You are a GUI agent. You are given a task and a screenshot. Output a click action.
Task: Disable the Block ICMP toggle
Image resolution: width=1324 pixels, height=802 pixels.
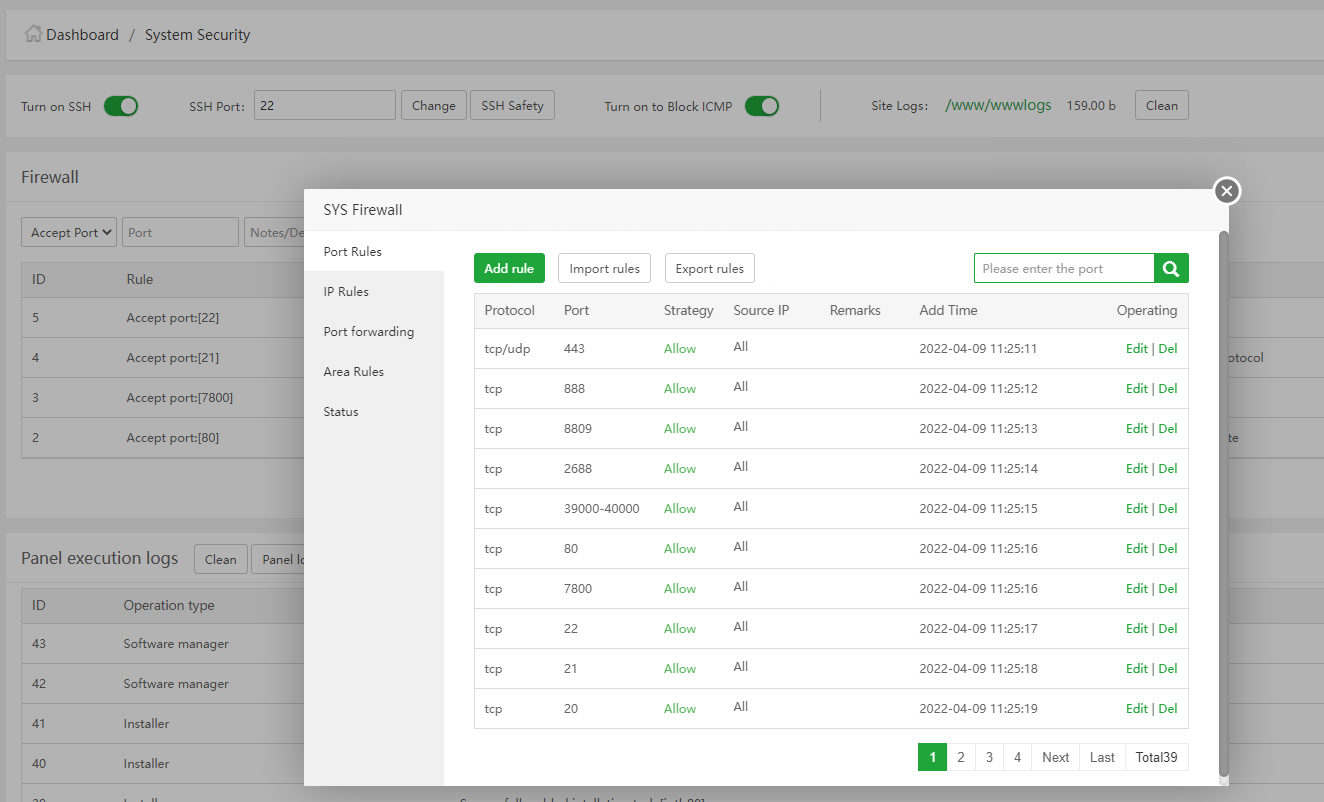click(x=762, y=106)
